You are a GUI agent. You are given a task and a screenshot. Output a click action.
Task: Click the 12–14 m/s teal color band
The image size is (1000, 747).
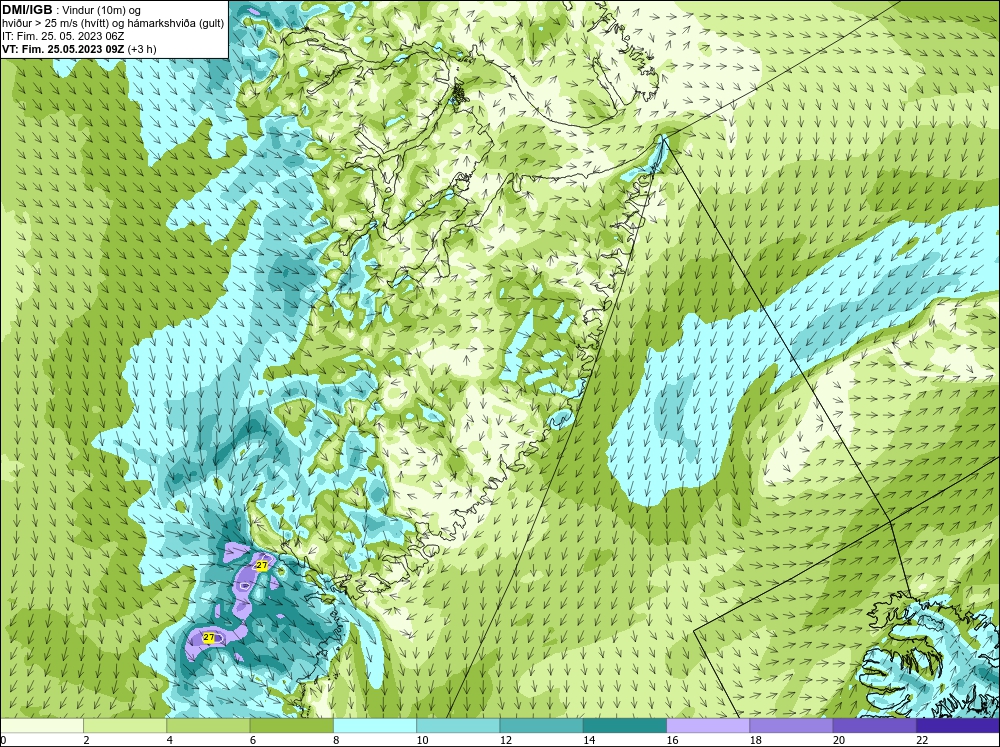click(541, 726)
